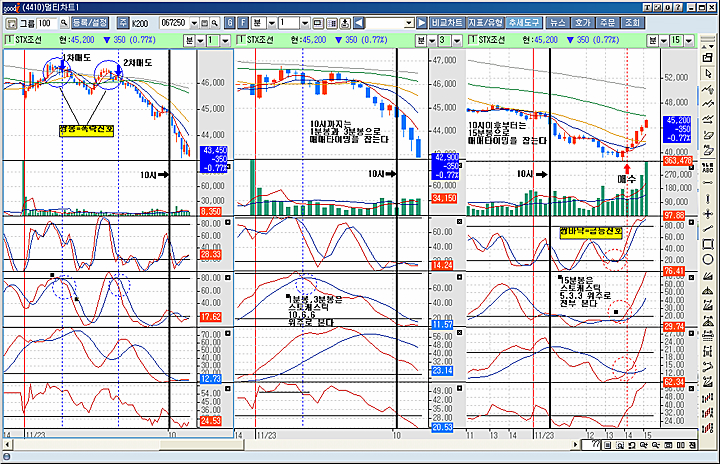720x464 pixels.
Task: Click the group number input field showing 100
Action: (x=47, y=23)
